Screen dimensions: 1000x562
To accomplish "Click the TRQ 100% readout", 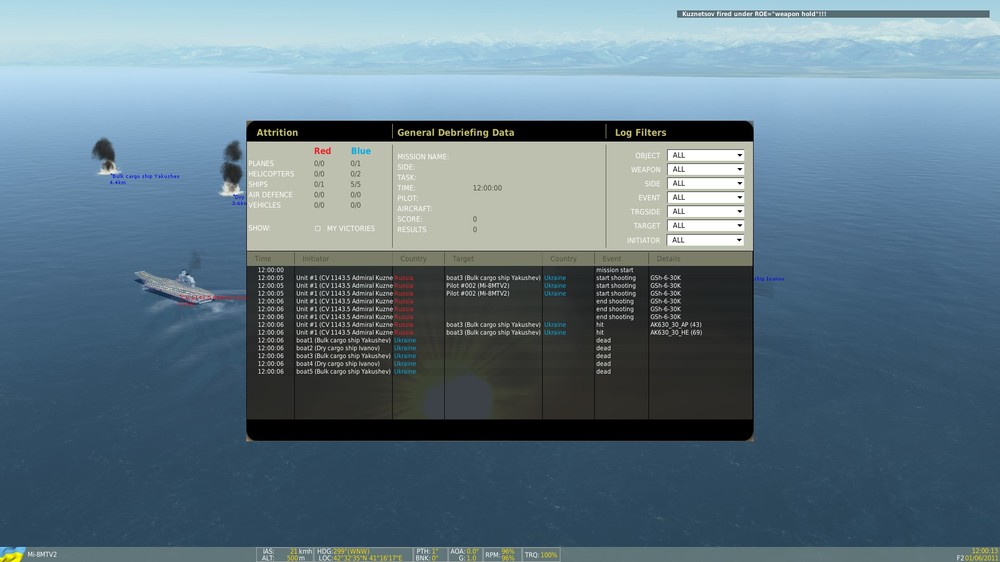I will tap(541, 555).
